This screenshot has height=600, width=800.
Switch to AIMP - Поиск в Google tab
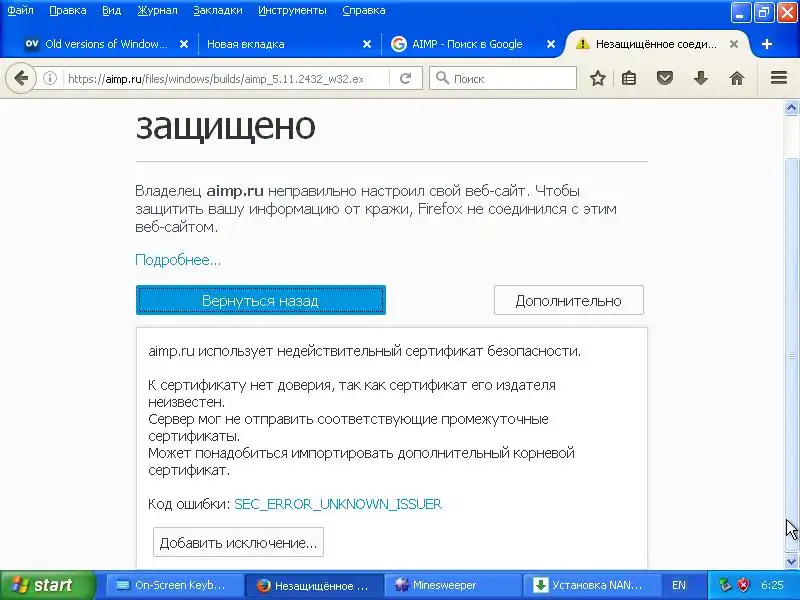[x=467, y=44]
